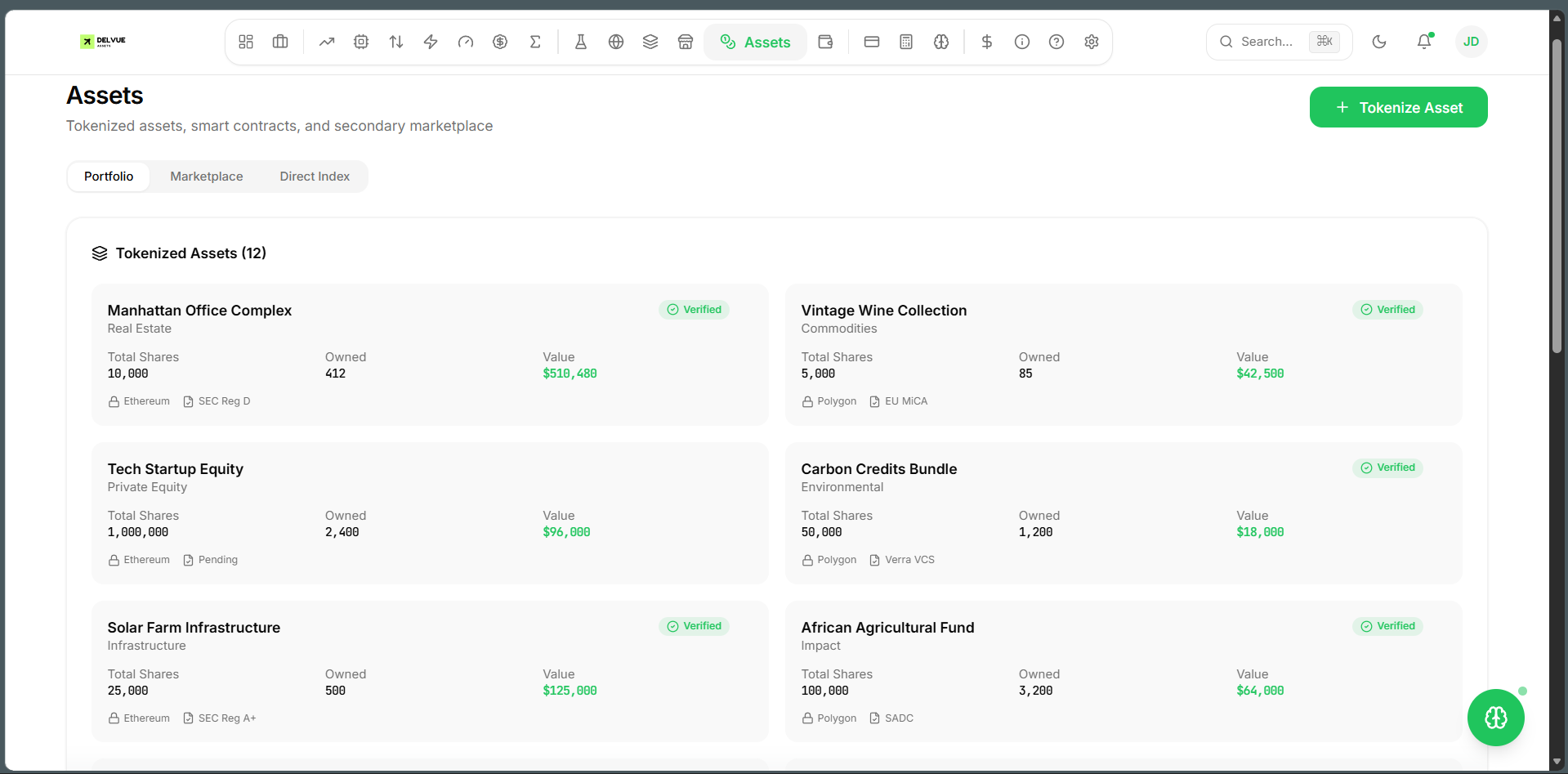Open the gauge speedometer icon
Viewport: 1568px width, 774px height.
tap(466, 42)
